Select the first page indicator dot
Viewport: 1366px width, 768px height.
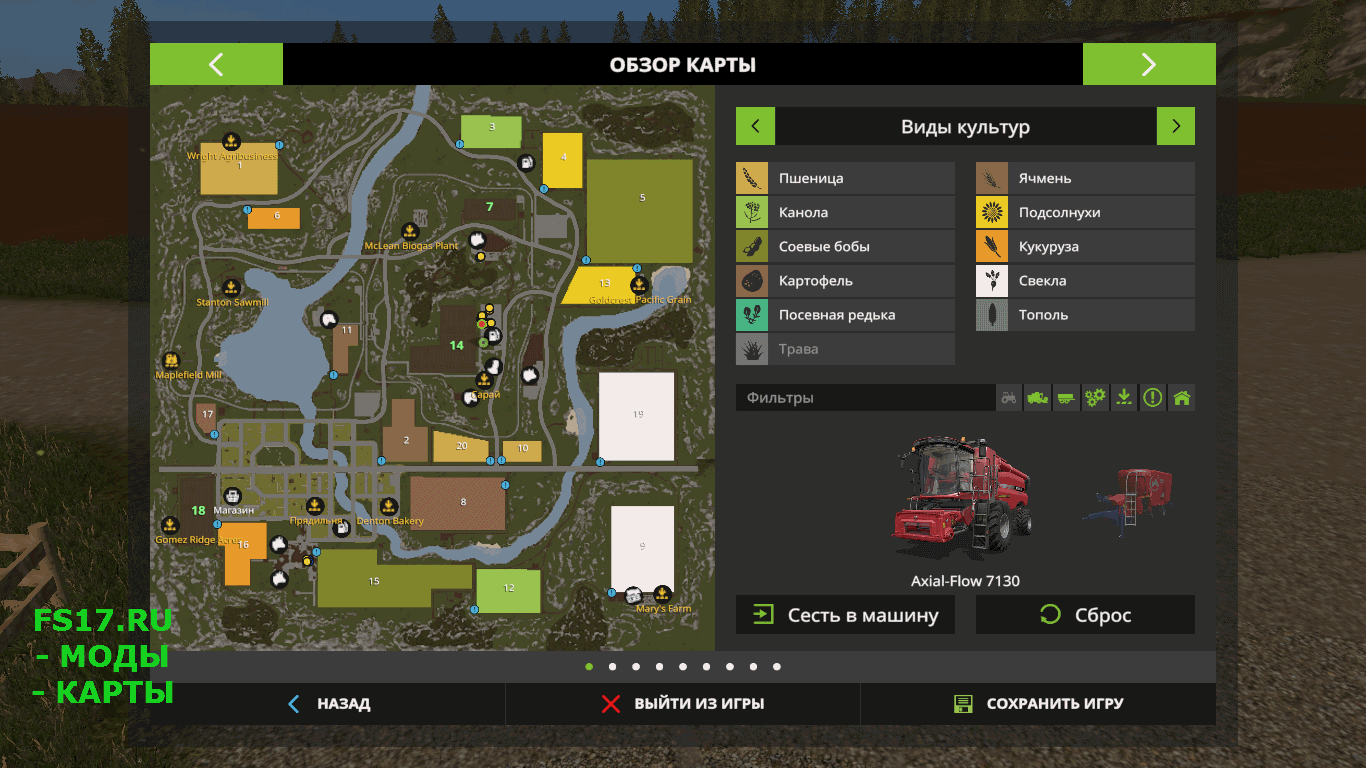tap(589, 666)
